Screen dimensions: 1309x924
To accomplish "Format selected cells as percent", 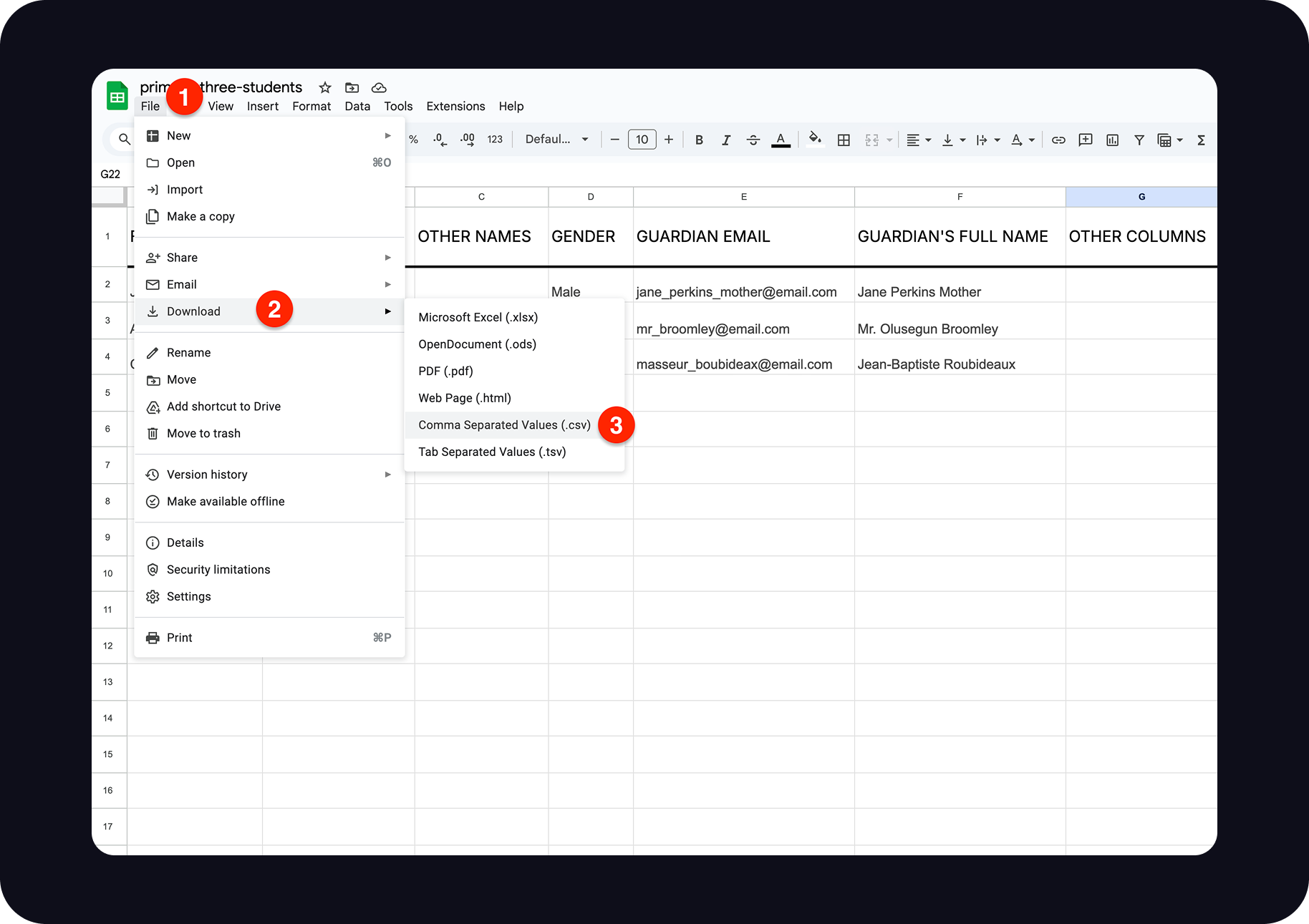I will pyautogui.click(x=413, y=140).
